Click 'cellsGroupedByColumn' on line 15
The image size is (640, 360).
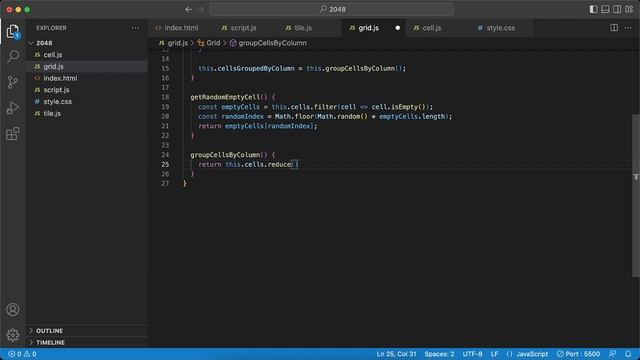click(x=256, y=69)
